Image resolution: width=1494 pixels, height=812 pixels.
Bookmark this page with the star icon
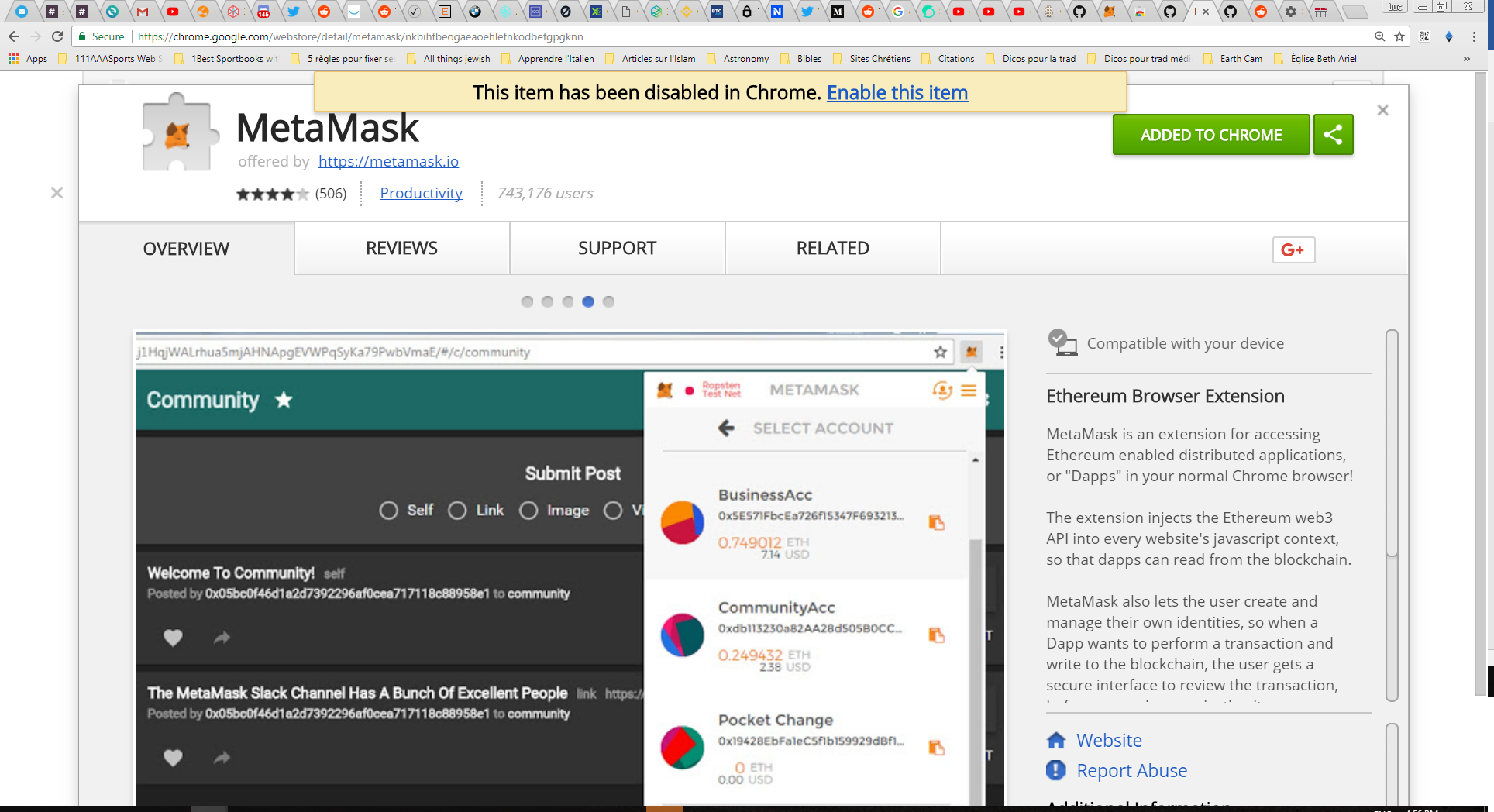[x=1399, y=36]
